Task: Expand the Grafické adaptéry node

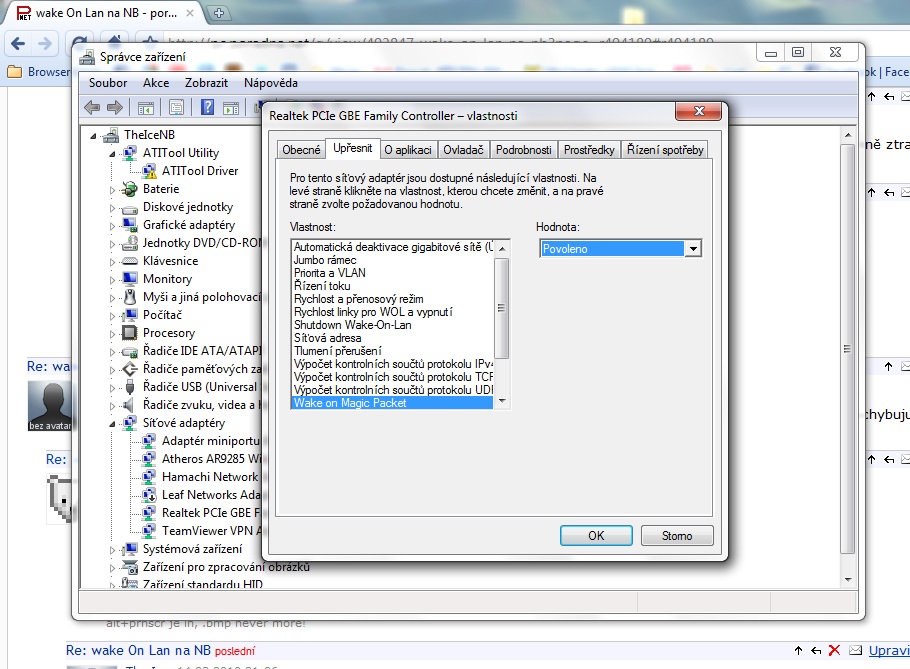Action: [113, 226]
